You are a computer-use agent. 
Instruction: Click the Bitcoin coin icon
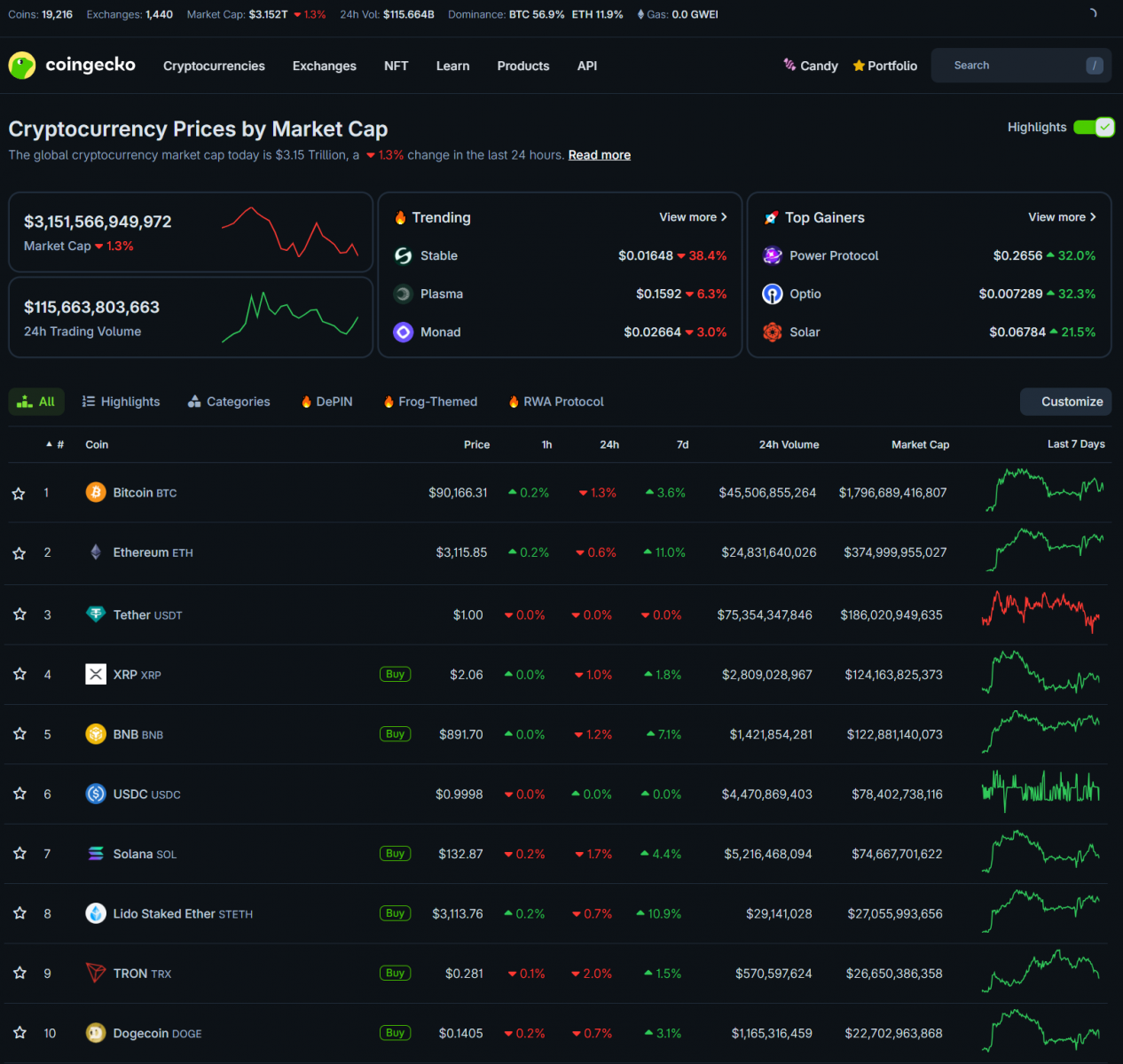[x=96, y=492]
